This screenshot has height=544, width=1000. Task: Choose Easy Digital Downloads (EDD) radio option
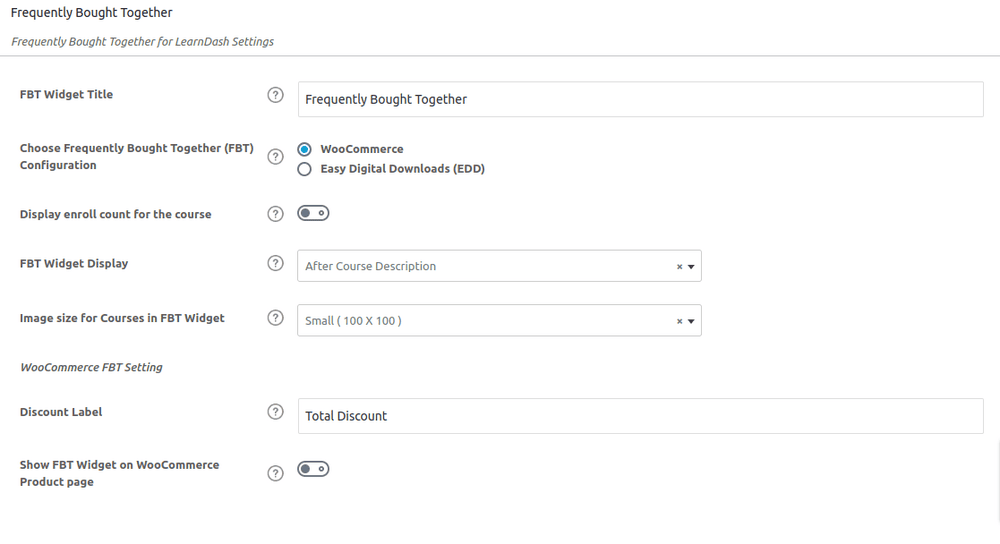pyautogui.click(x=304, y=169)
